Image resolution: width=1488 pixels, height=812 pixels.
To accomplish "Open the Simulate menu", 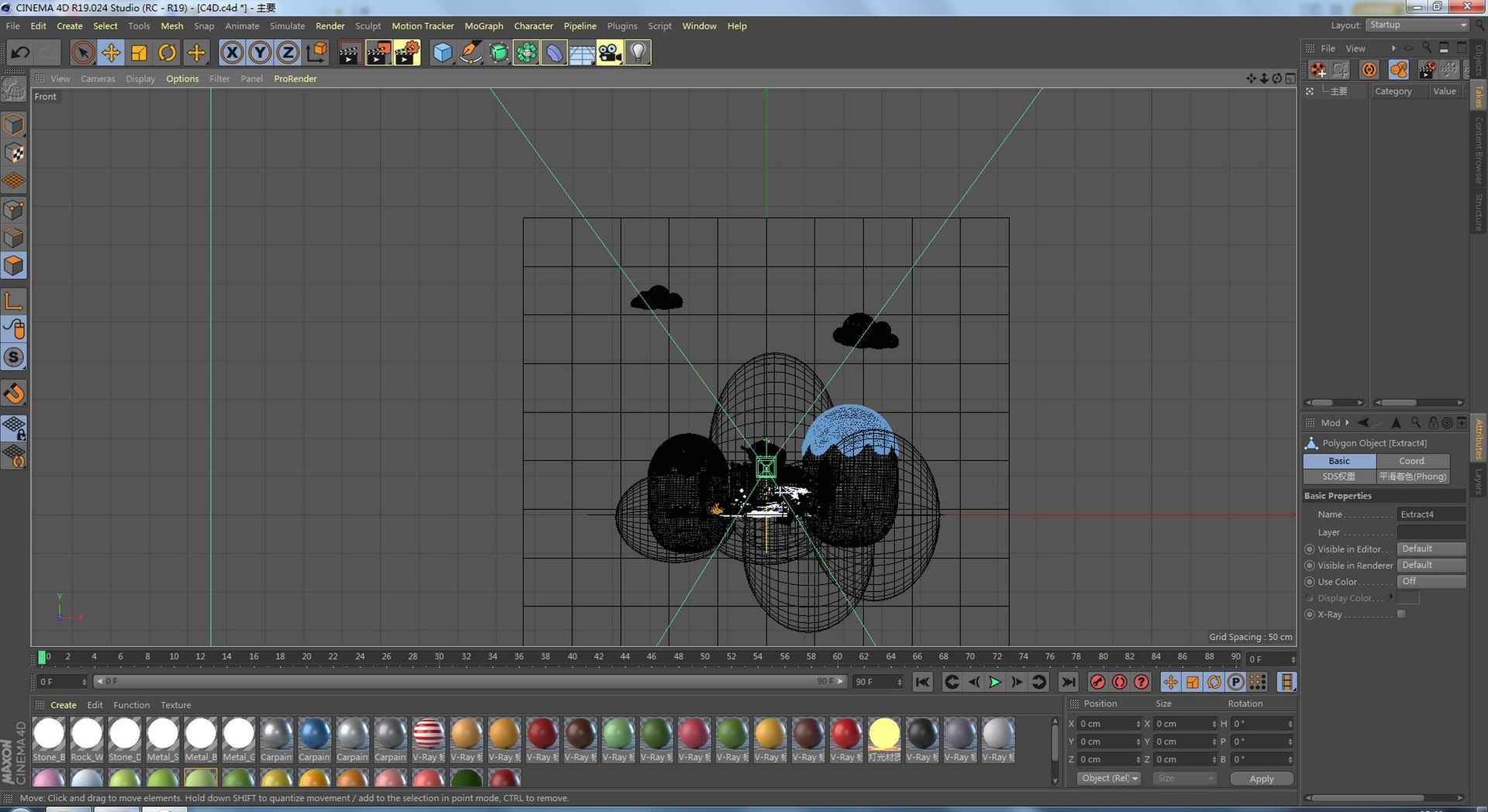I will pos(288,26).
